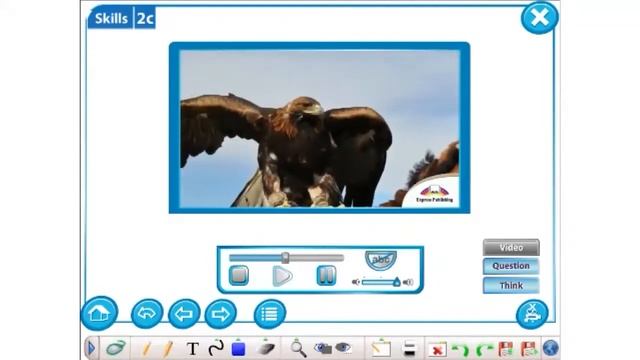Screen dimensions: 640x360
Task: Open the contents list button
Action: (x=269, y=314)
